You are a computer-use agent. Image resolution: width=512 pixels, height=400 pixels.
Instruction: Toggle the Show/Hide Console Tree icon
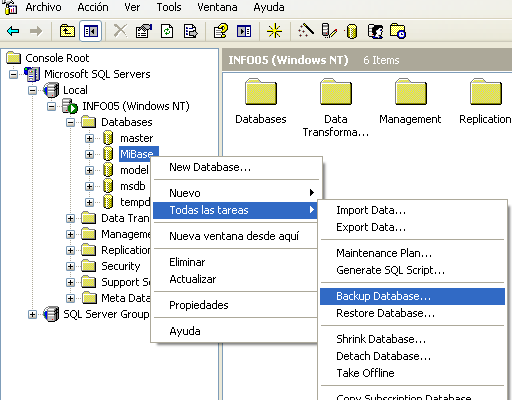point(91,31)
